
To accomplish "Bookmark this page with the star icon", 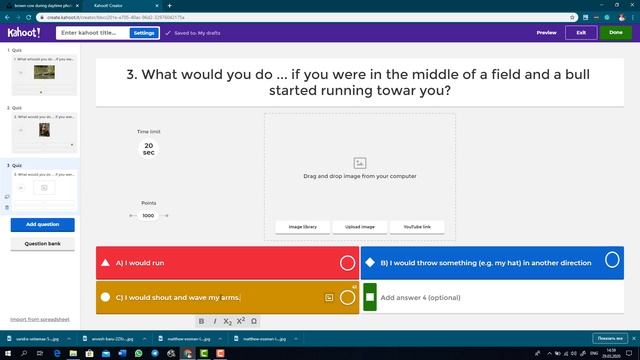I will 572,18.
